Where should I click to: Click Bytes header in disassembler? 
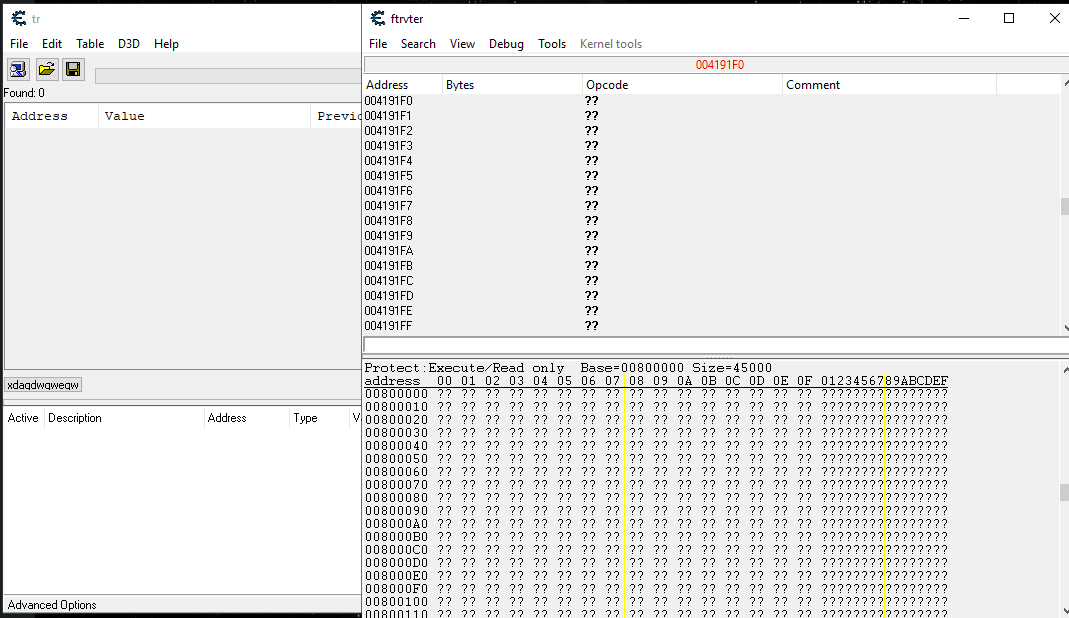click(x=512, y=85)
